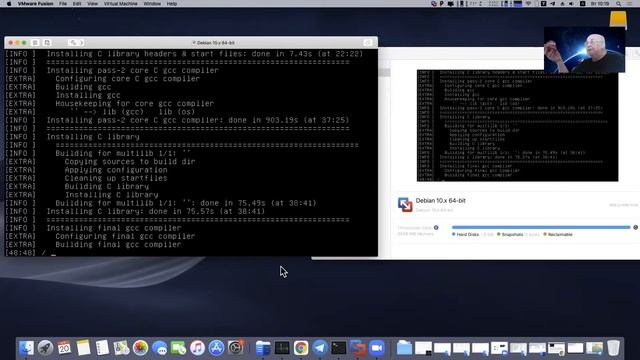Open the blue file manager Dock icon
The image size is (640, 360).
pyautogui.click(x=263, y=348)
